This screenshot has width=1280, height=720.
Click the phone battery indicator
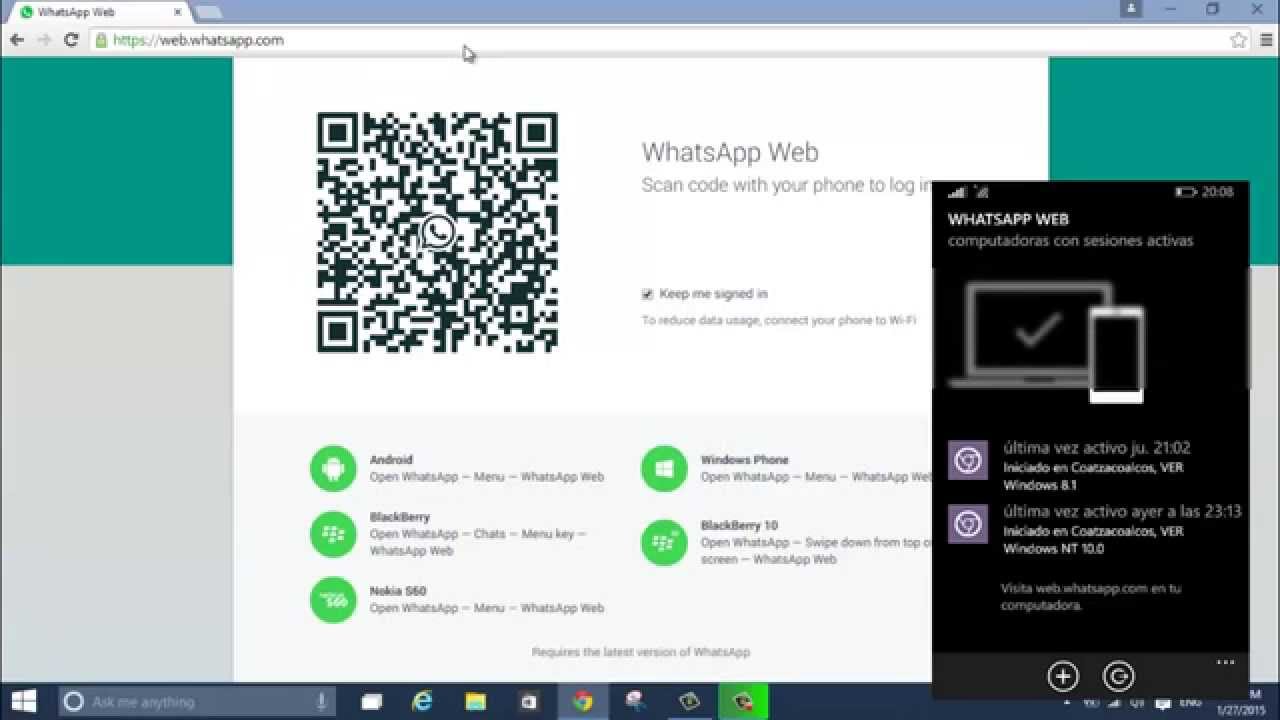pos(1186,192)
